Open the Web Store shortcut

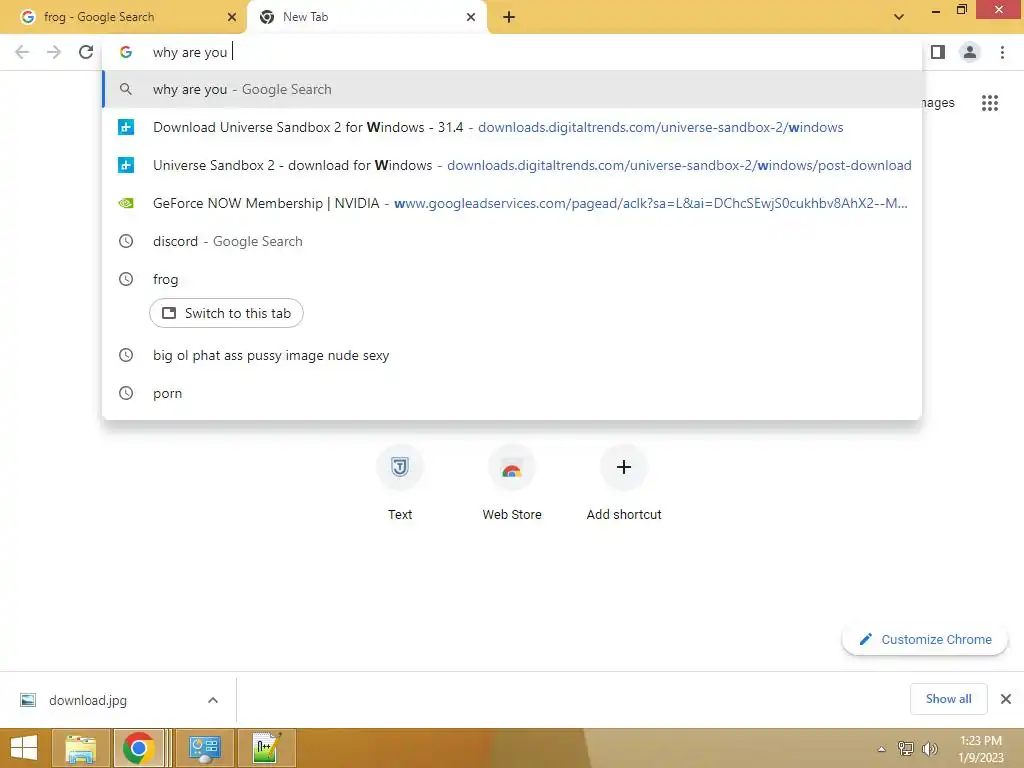[512, 484]
